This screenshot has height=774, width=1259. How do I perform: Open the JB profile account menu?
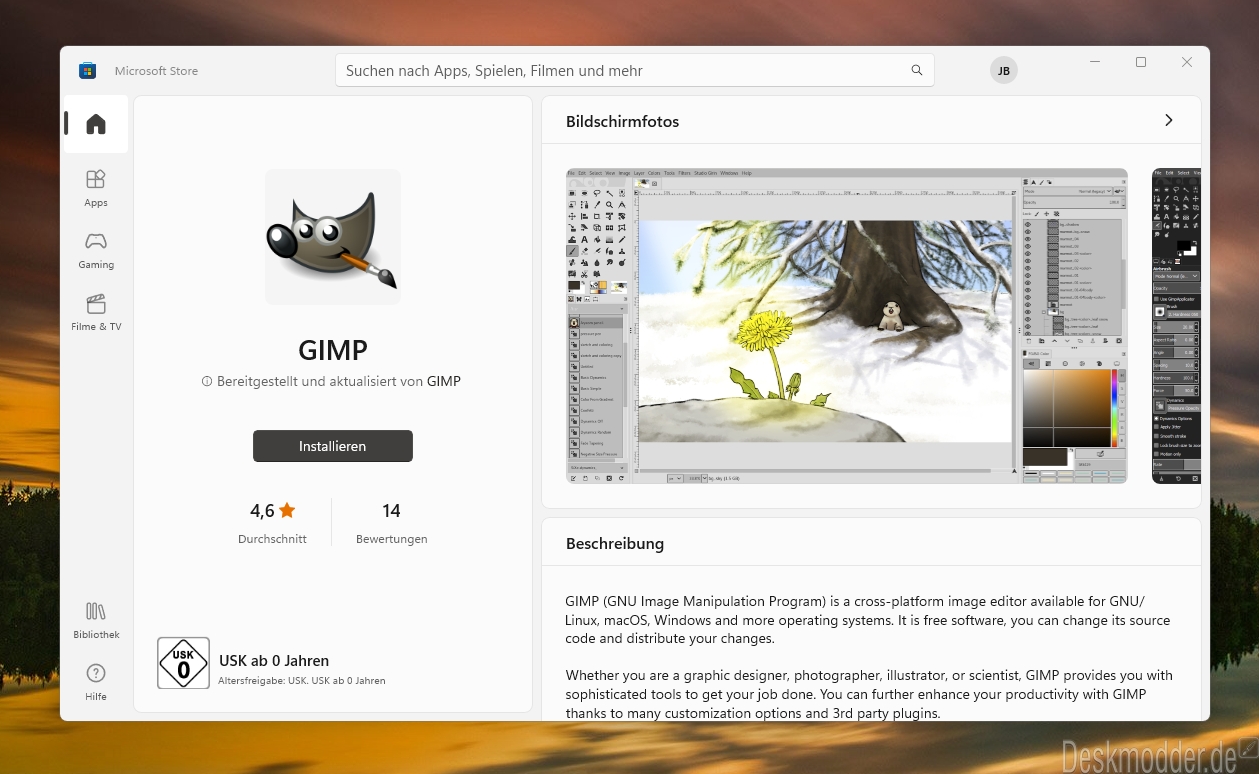[x=1003, y=71]
